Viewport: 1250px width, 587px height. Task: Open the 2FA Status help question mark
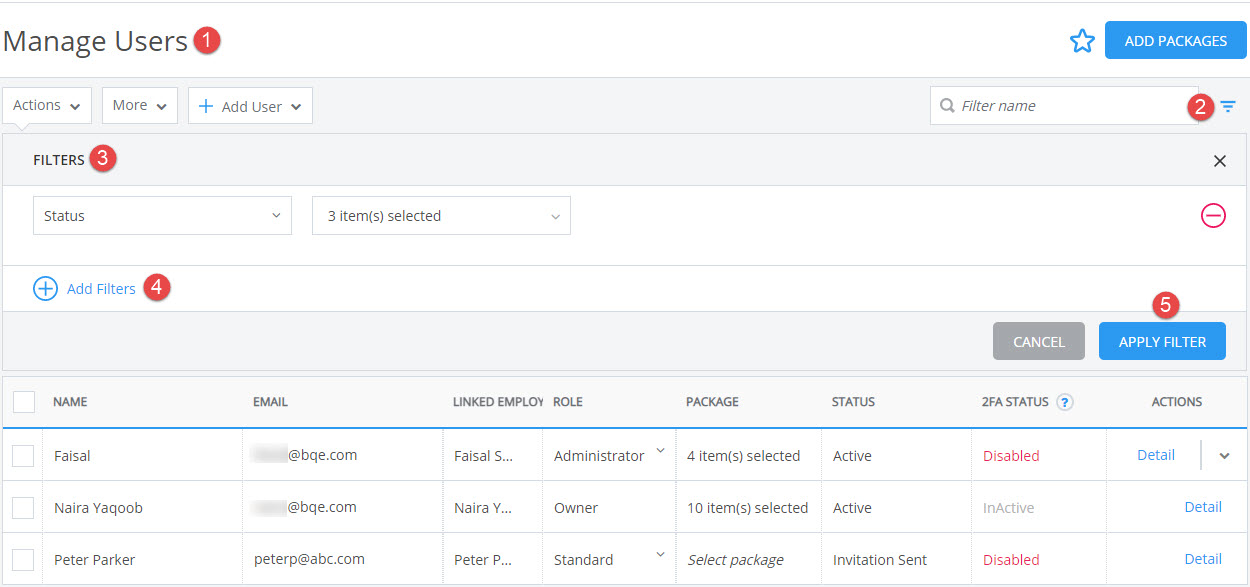[x=1064, y=401]
